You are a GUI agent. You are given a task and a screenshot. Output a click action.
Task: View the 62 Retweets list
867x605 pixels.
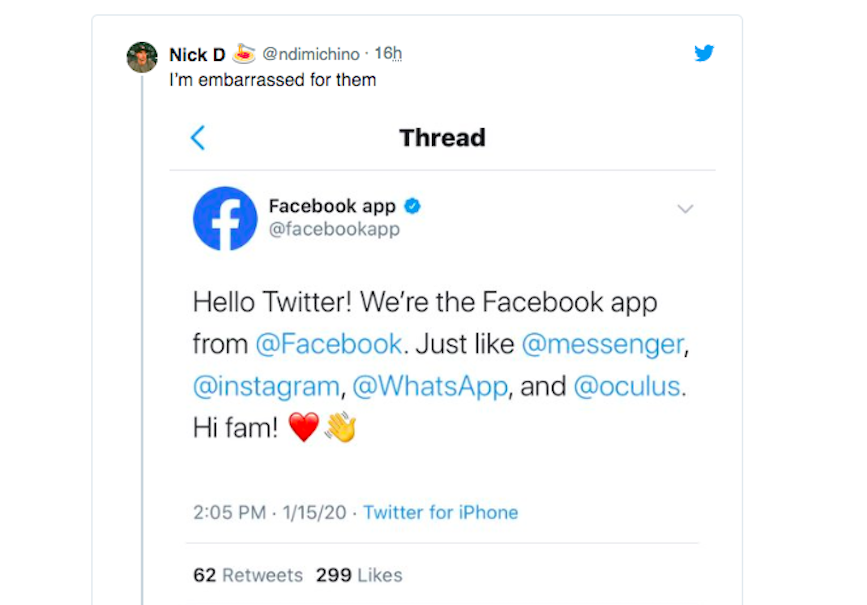[x=247, y=575]
